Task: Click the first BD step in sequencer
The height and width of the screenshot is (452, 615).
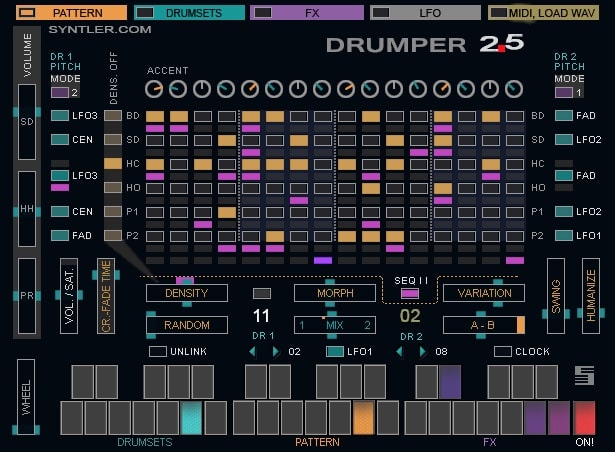Action: tap(154, 117)
